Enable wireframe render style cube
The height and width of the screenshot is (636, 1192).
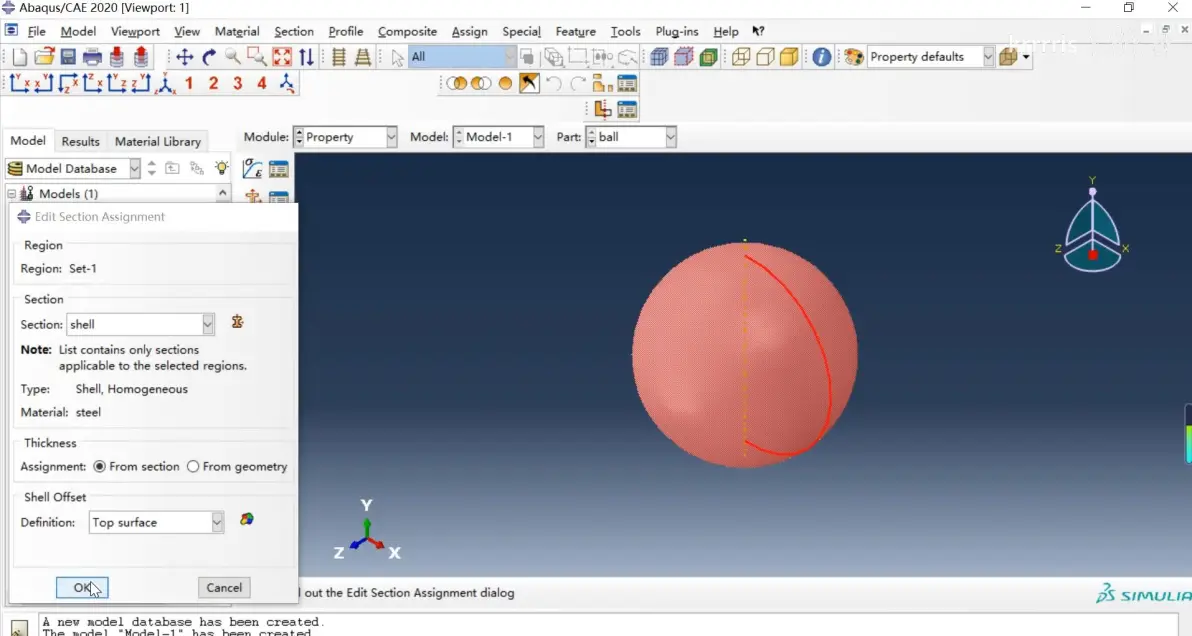tap(741, 57)
